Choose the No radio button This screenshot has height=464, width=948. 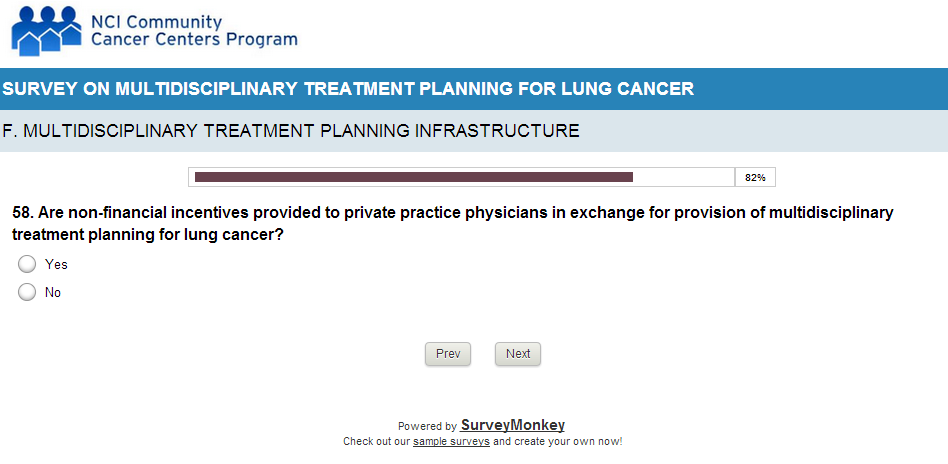click(27, 292)
